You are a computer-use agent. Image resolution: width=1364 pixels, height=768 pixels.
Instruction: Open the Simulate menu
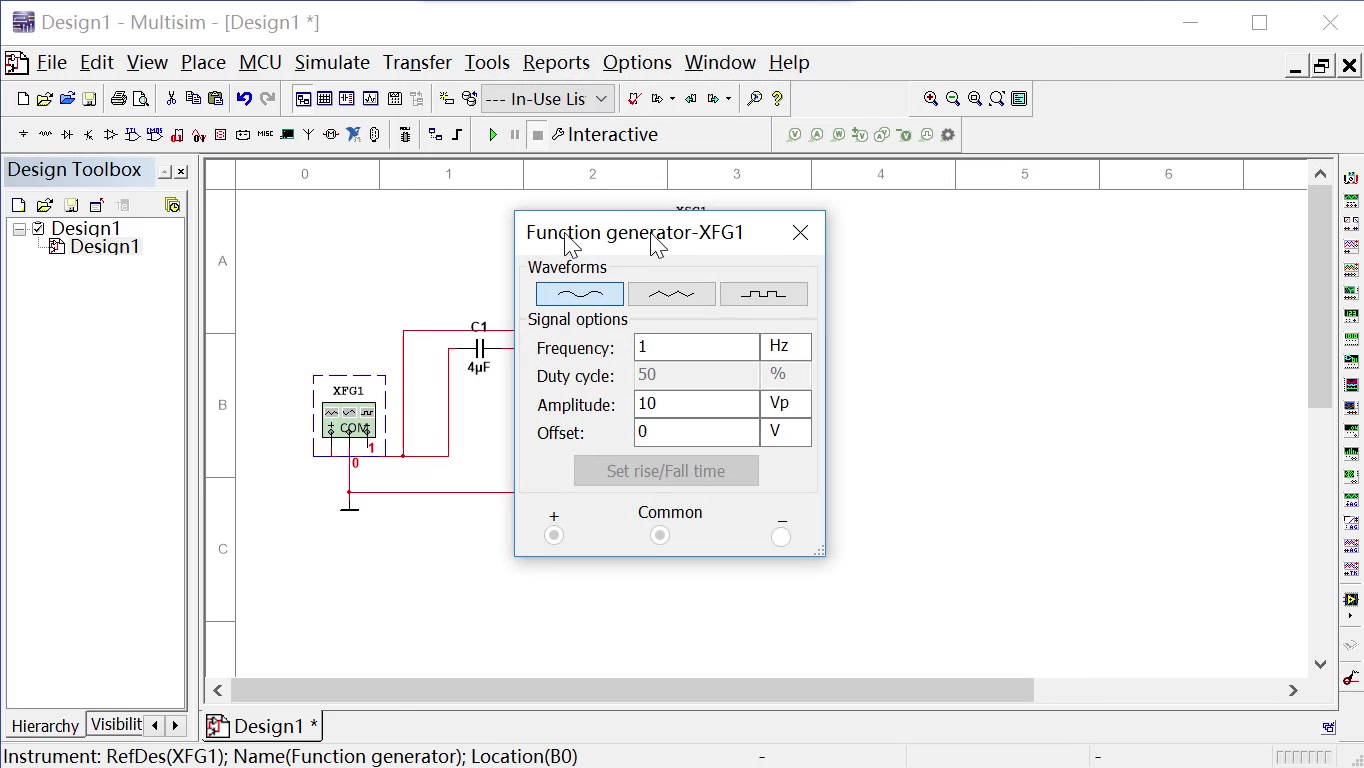pos(332,63)
